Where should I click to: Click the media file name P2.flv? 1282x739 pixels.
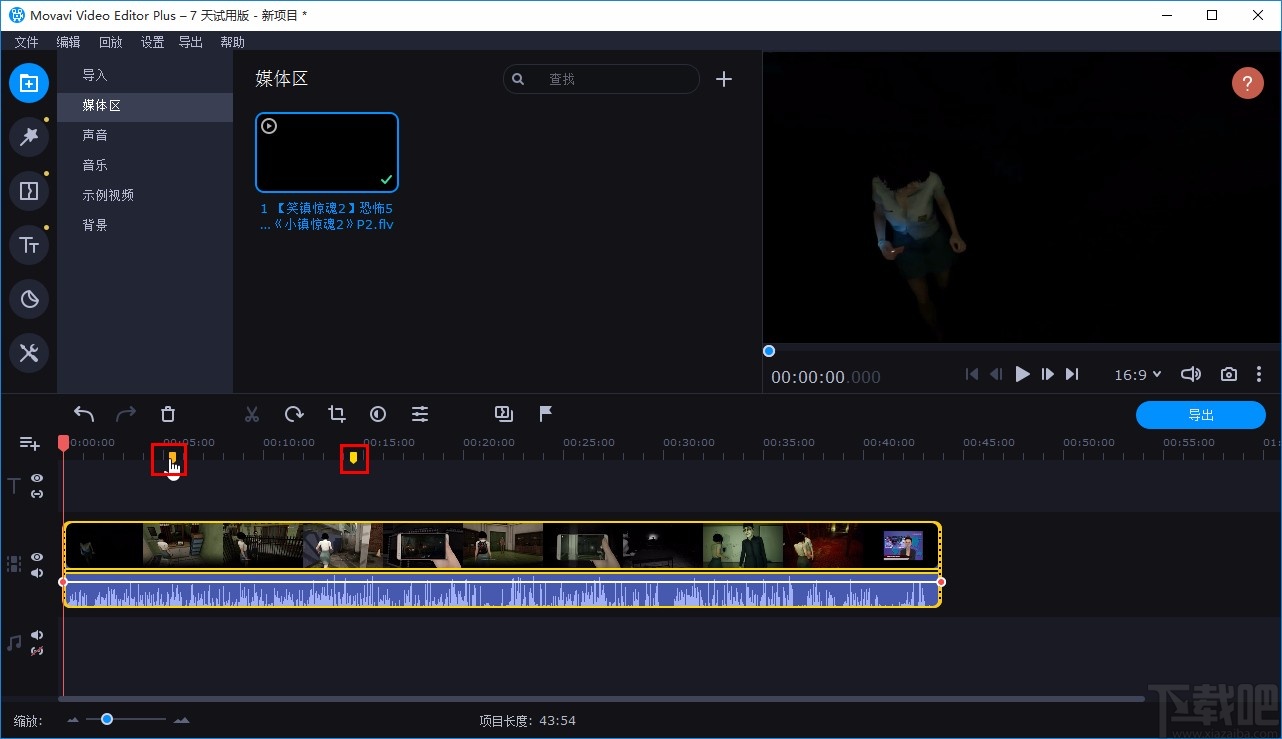coord(327,217)
